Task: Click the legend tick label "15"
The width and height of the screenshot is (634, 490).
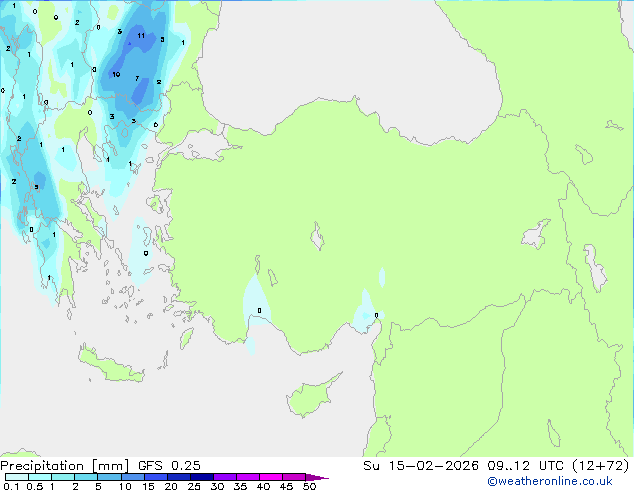Action: 148,486
